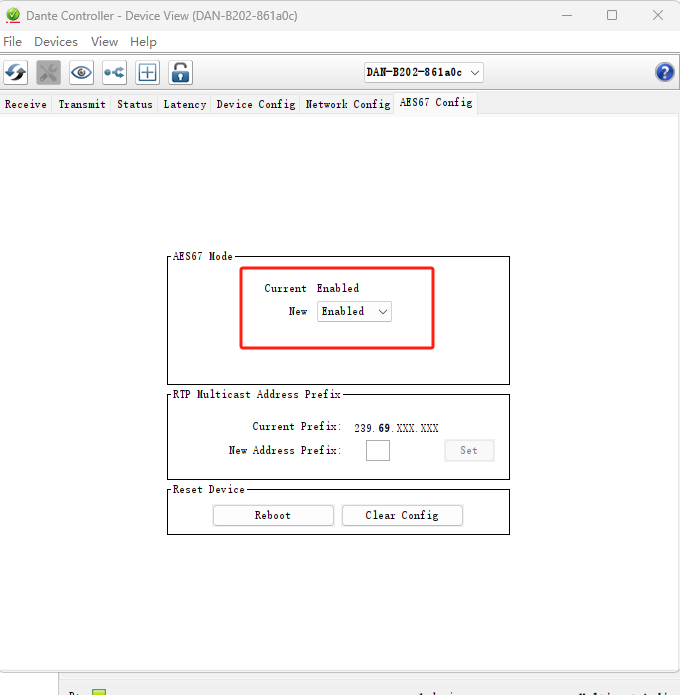This screenshot has width=680, height=695.
Task: Open the Help menu
Action: pyautogui.click(x=143, y=42)
